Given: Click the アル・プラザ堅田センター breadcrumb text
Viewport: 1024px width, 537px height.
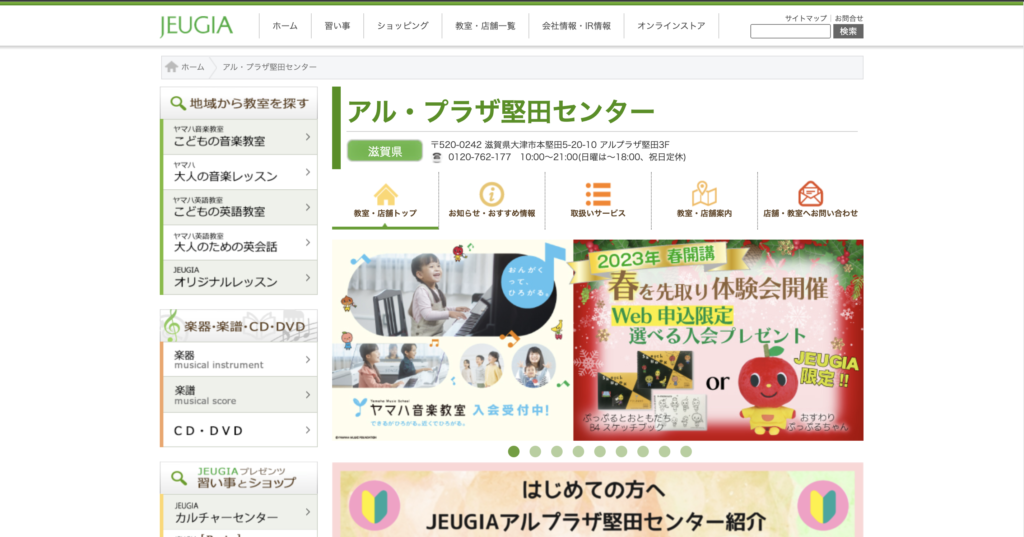Looking at the screenshot, I should tap(269, 67).
